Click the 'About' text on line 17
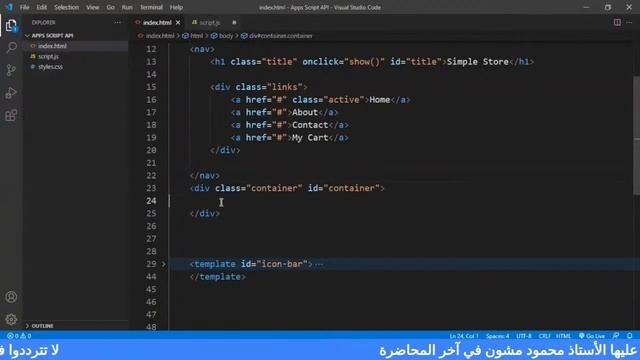Screen dimensions: 640x360 coord(305,112)
